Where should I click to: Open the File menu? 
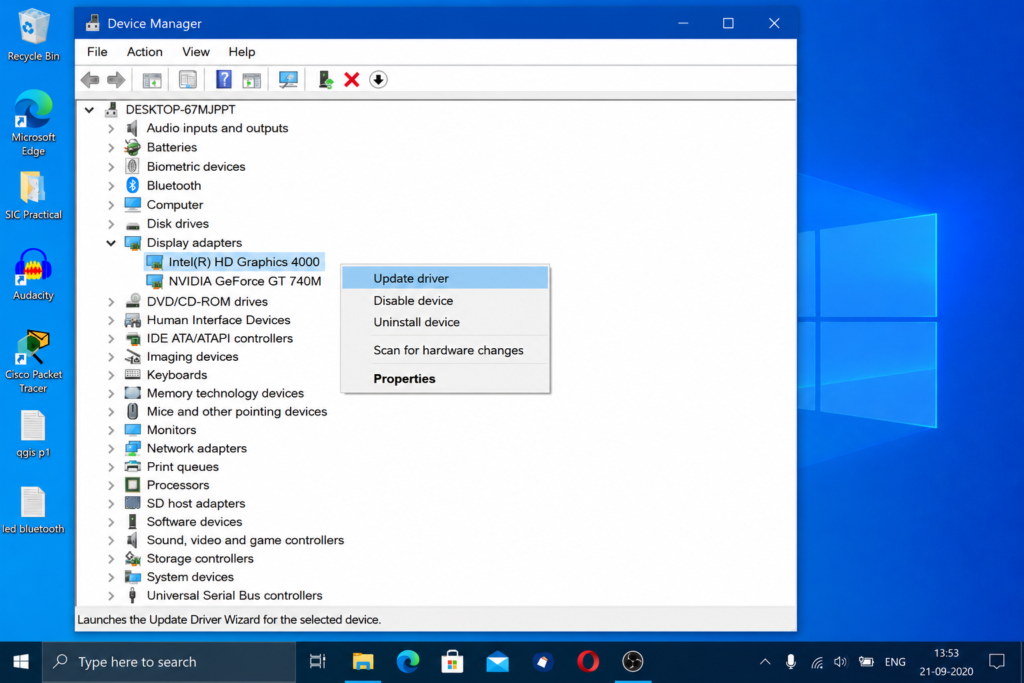[97, 52]
